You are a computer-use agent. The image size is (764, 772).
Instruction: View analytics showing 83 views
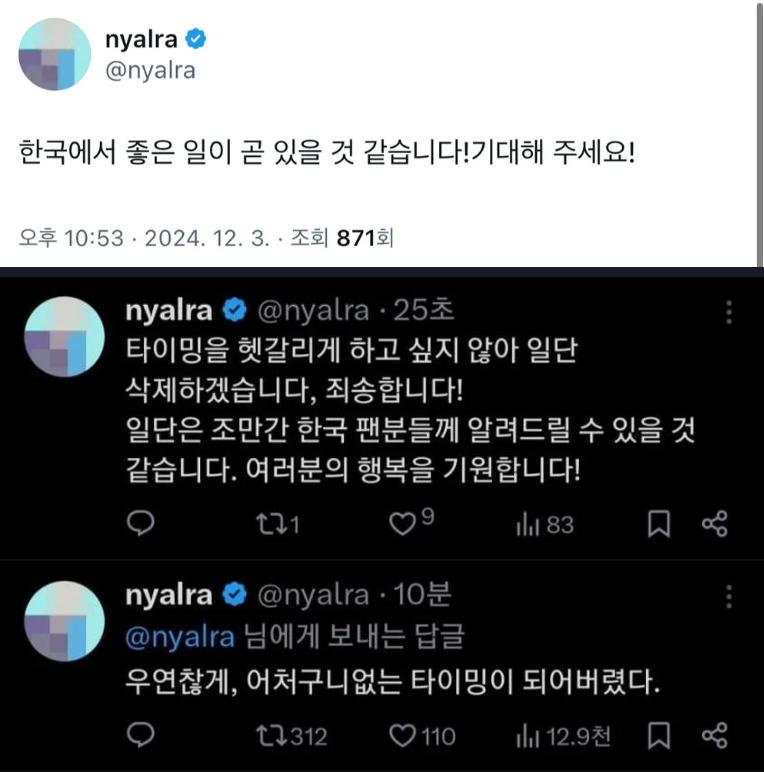545,524
